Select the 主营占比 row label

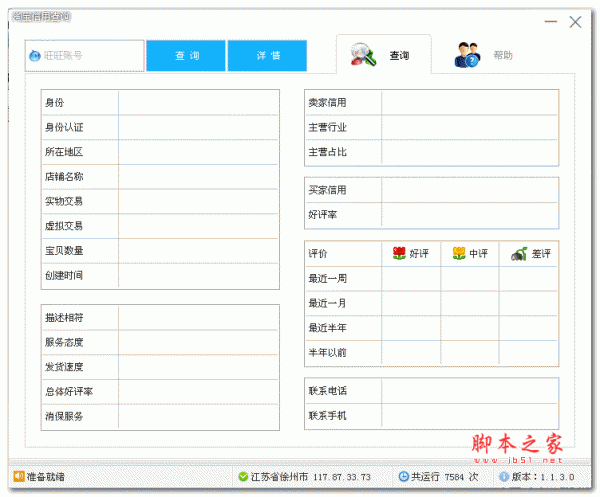328,152
